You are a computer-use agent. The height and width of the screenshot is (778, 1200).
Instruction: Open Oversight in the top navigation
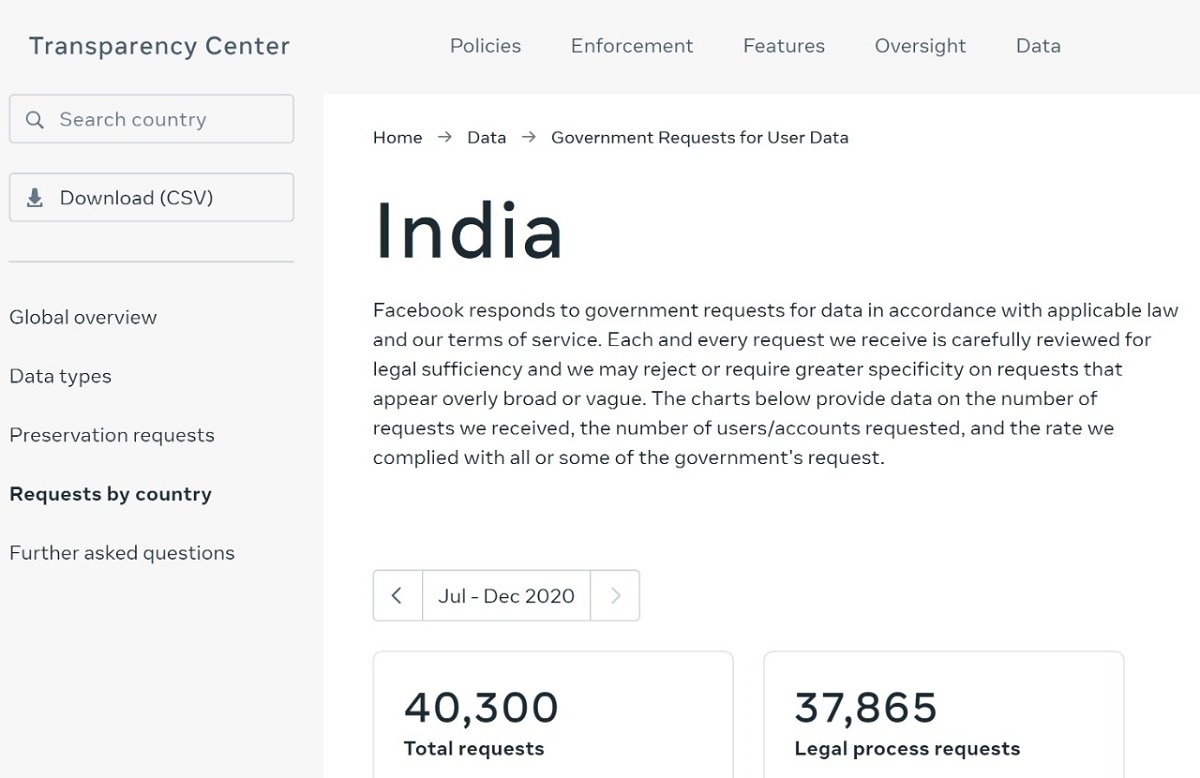920,46
